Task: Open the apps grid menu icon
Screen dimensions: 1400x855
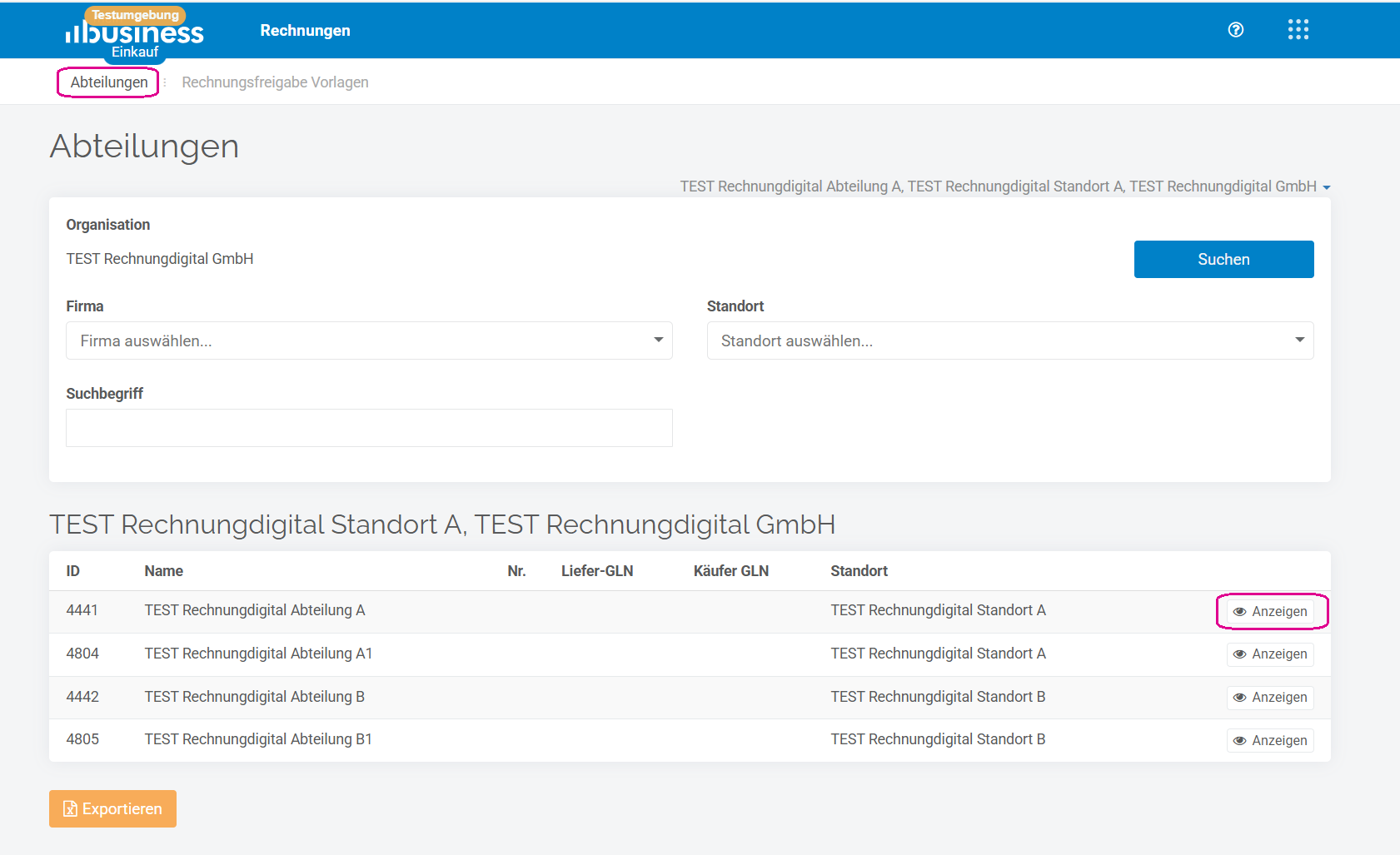Action: (1298, 30)
